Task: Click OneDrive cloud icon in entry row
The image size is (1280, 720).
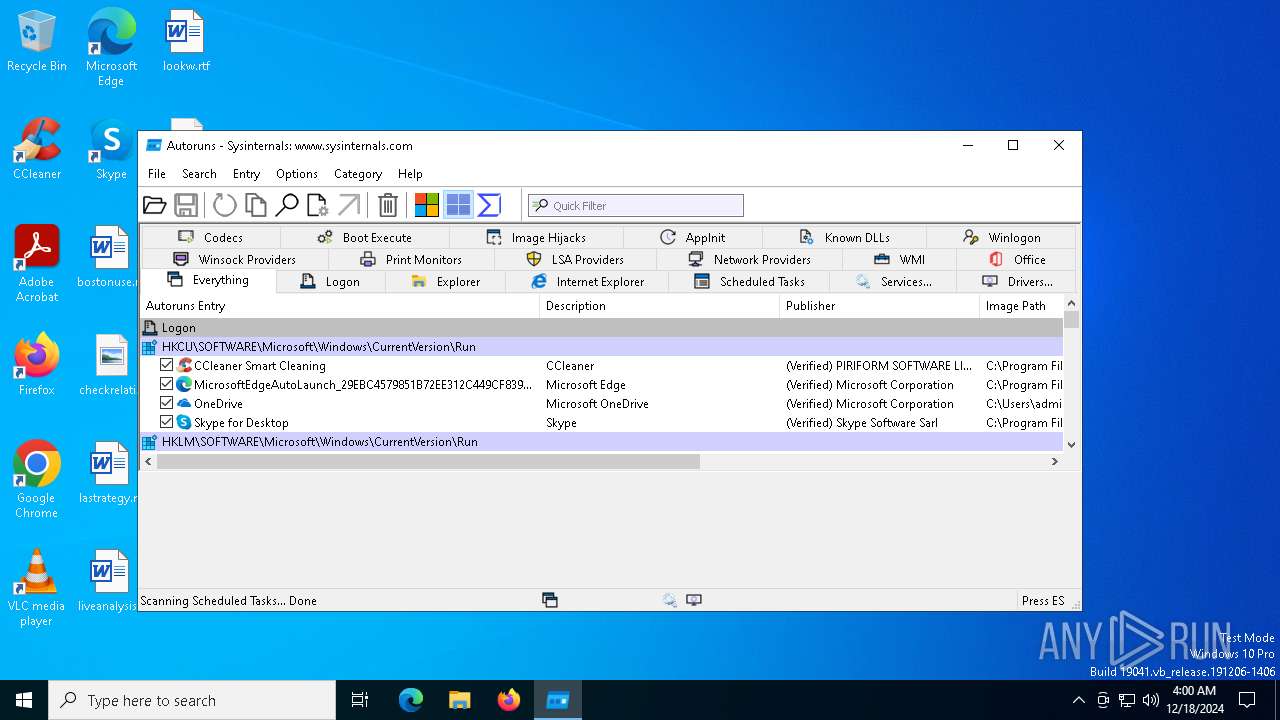Action: [184, 404]
